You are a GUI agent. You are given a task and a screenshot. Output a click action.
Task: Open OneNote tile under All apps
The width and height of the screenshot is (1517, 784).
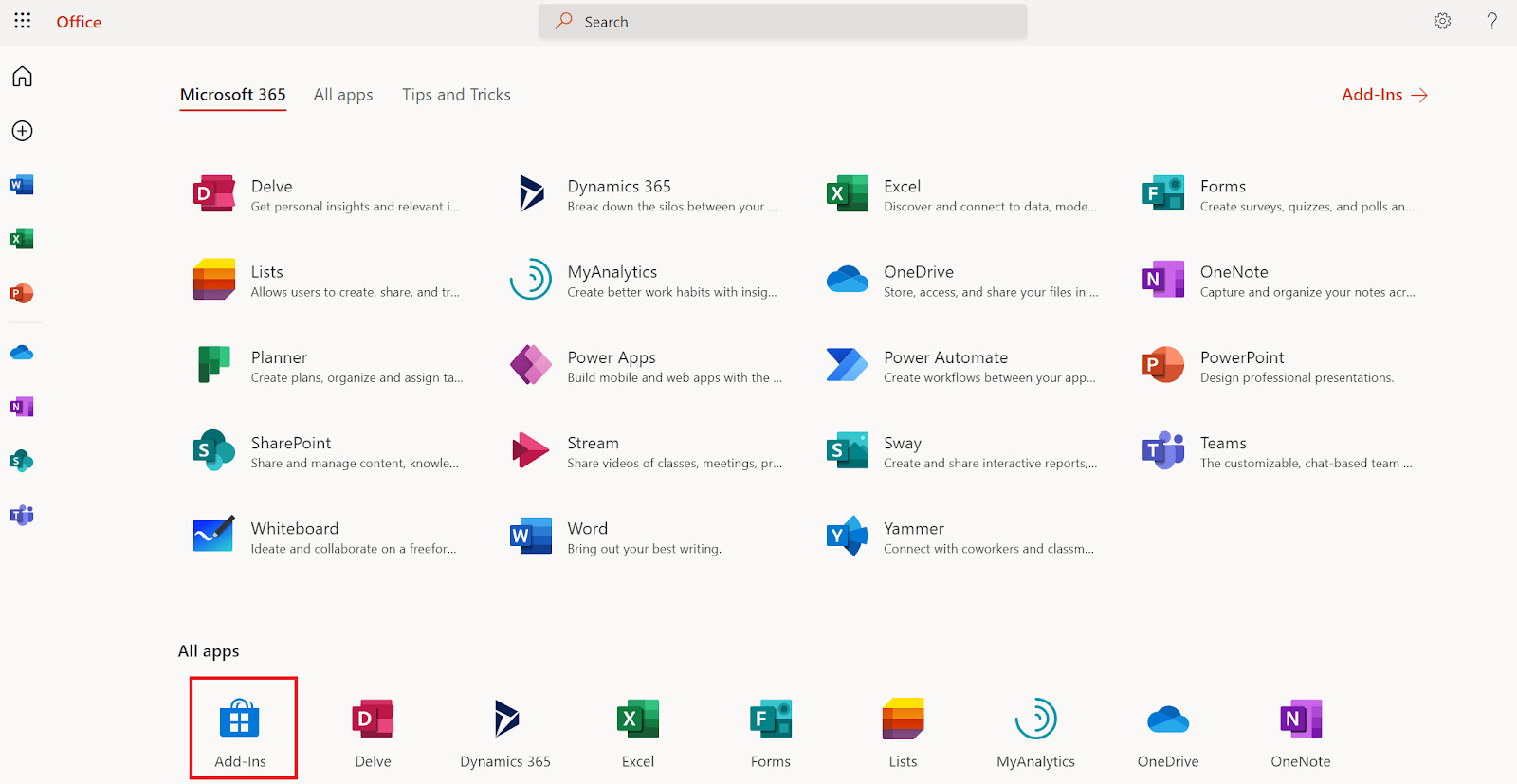point(1301,733)
